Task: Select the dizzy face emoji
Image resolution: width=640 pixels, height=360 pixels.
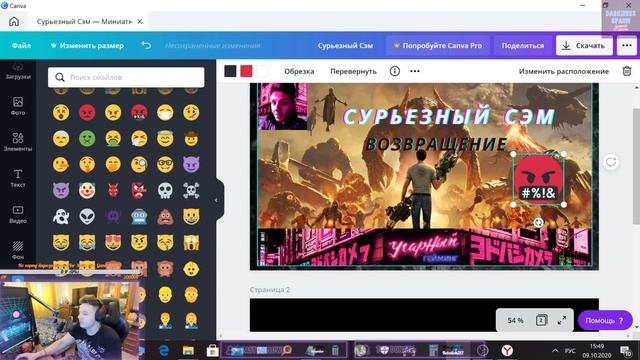Action: click(61, 112)
